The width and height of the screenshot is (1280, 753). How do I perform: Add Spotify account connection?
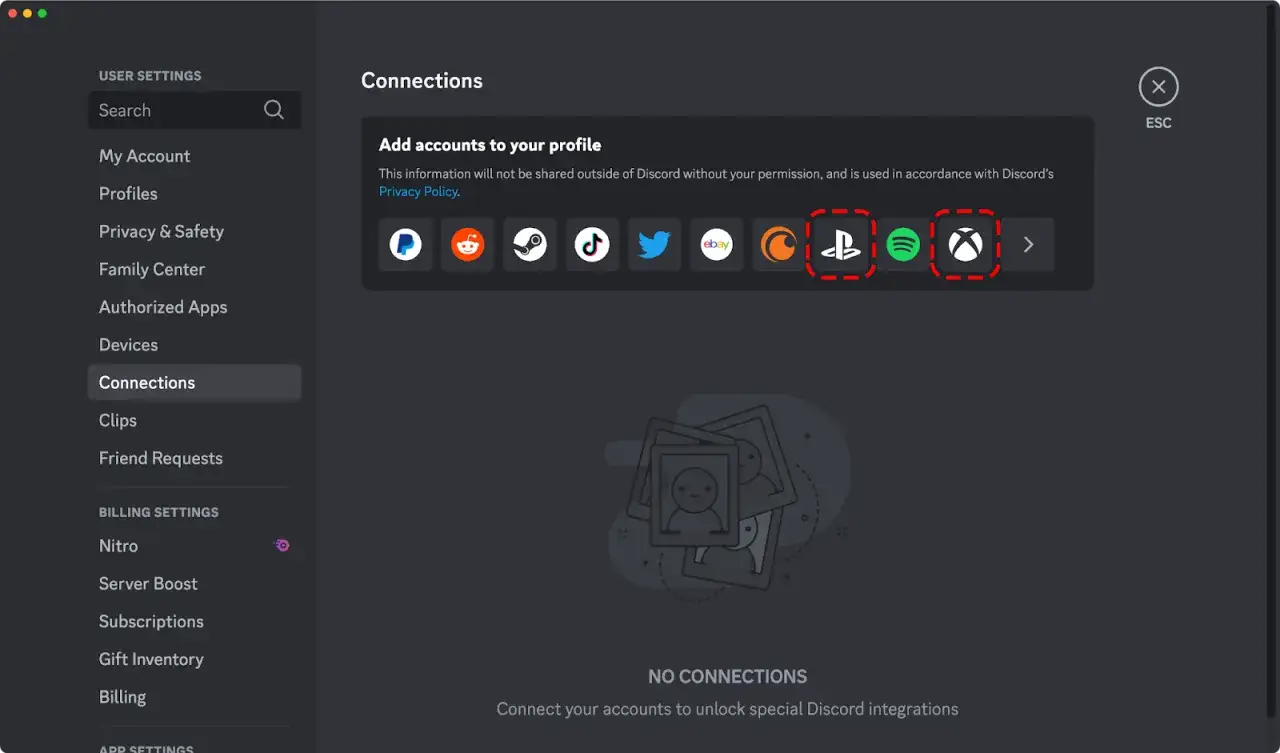click(x=903, y=245)
